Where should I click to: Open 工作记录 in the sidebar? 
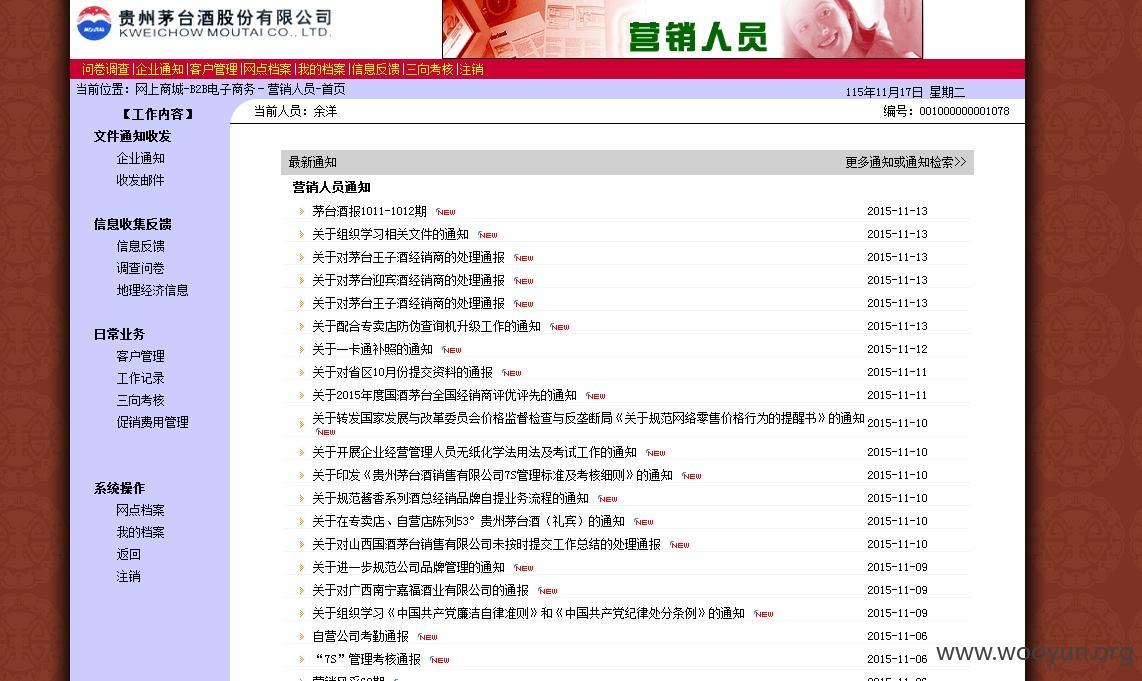coord(141,379)
